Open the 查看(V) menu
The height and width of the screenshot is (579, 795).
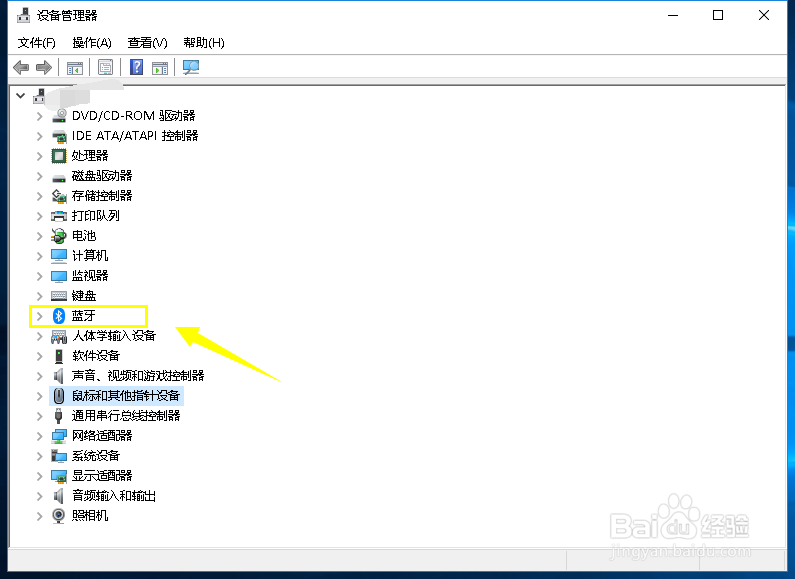point(148,43)
